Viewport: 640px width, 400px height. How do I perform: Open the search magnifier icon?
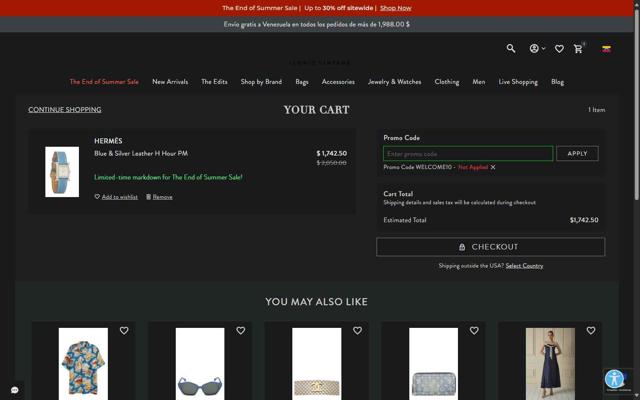[x=511, y=49]
